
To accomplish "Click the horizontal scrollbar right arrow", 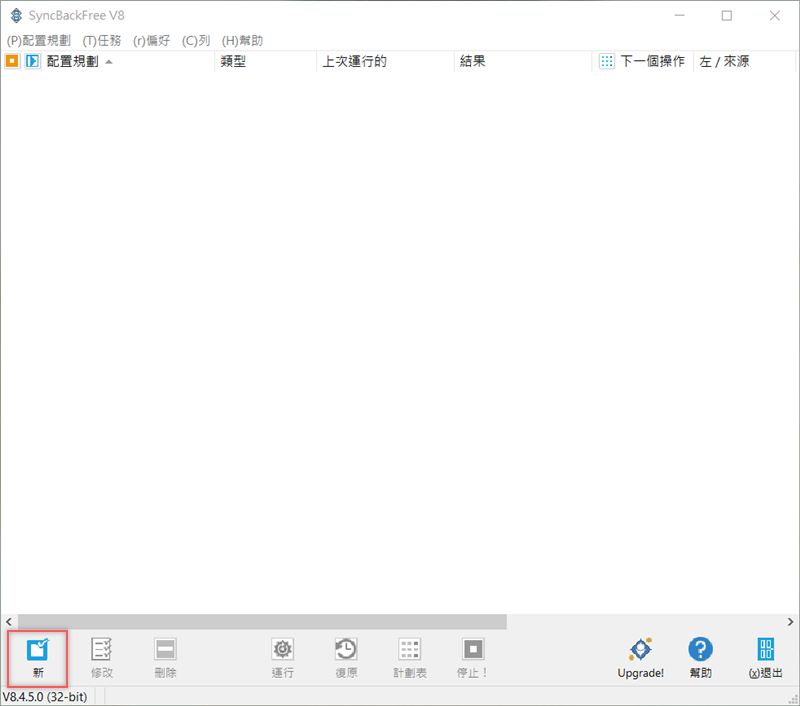I will coord(790,621).
